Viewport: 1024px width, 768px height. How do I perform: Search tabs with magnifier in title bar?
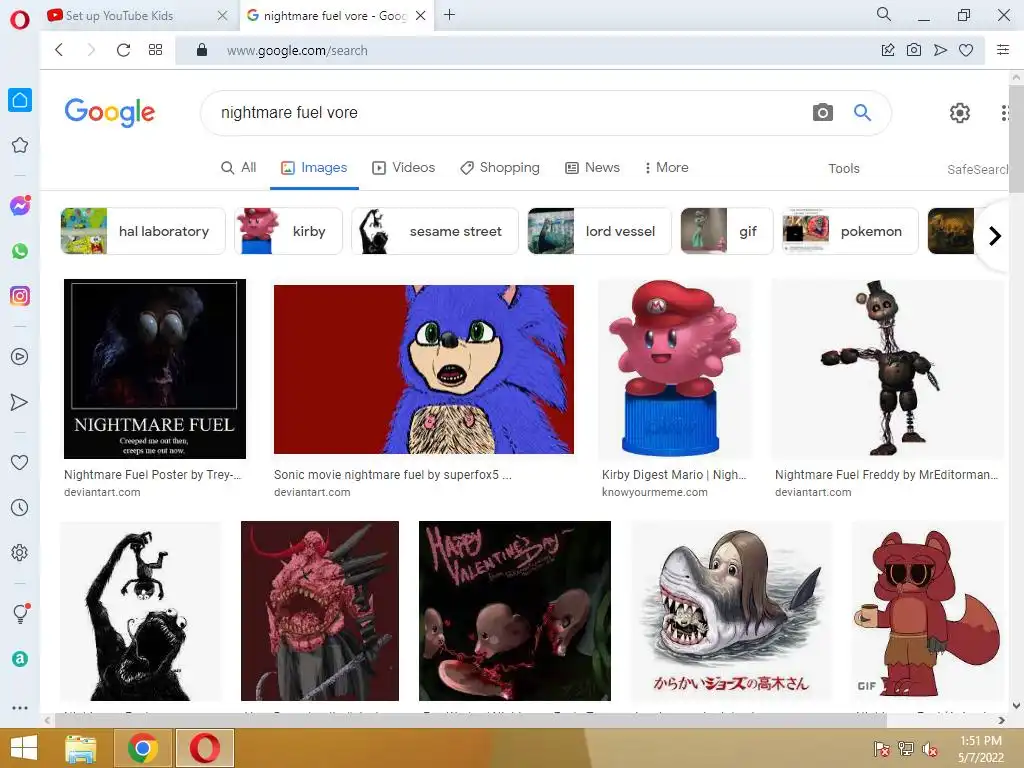pos(884,14)
